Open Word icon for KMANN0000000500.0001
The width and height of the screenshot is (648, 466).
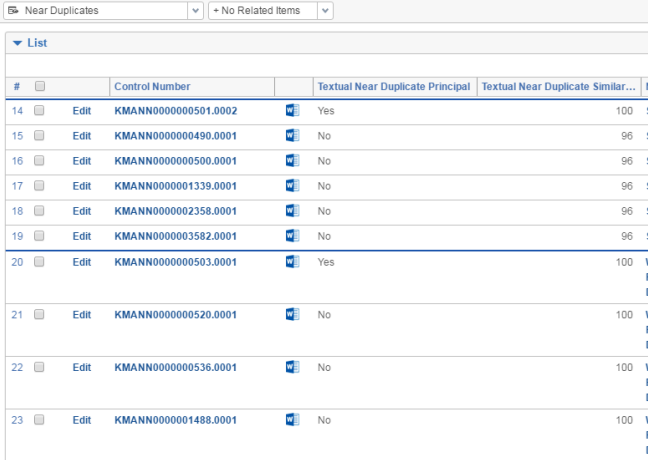pyautogui.click(x=293, y=161)
